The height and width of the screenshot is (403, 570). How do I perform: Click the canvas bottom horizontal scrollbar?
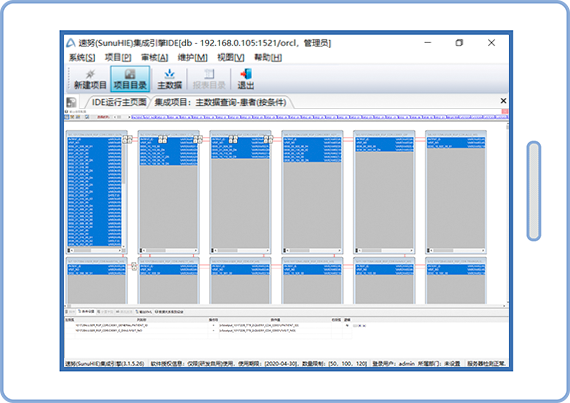coord(286,306)
